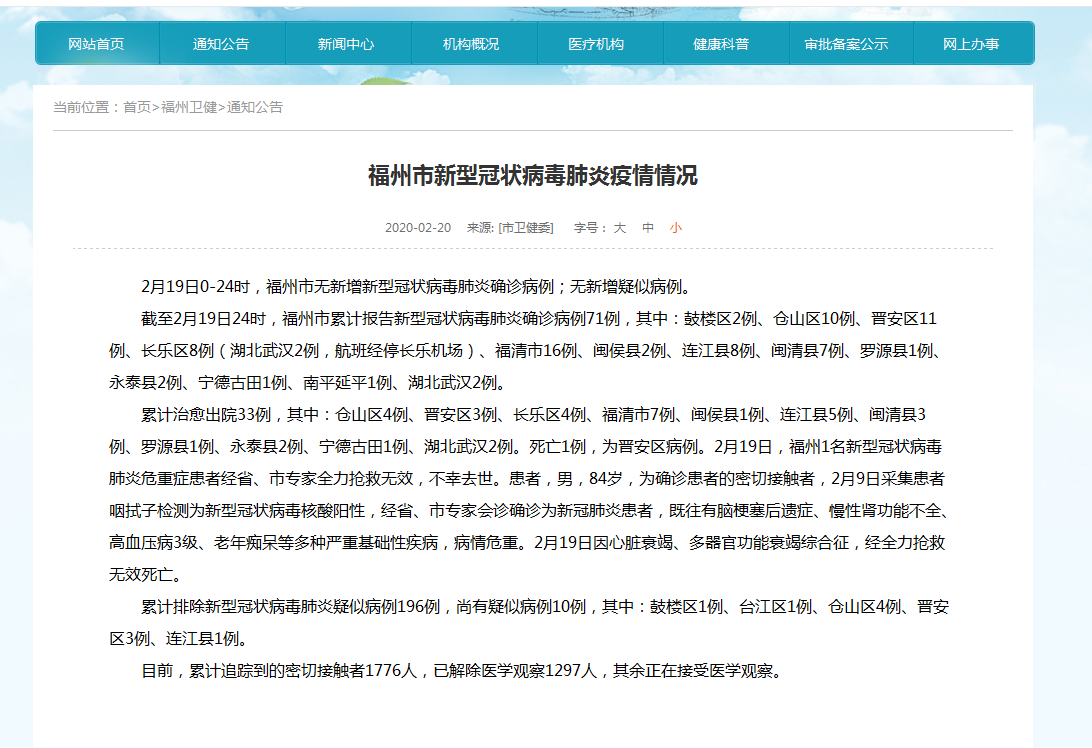Screen dimensions: 1092x748
Task: Select 机构概况 in the navigation bar
Action: pyautogui.click(x=471, y=44)
